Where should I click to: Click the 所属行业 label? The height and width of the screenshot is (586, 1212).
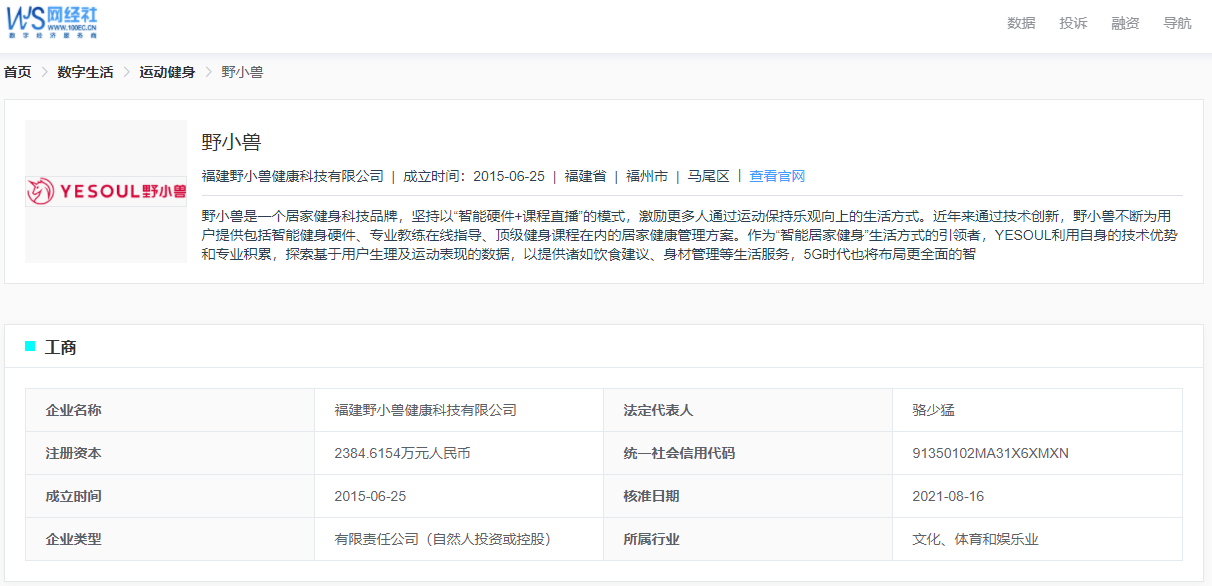pyautogui.click(x=651, y=539)
